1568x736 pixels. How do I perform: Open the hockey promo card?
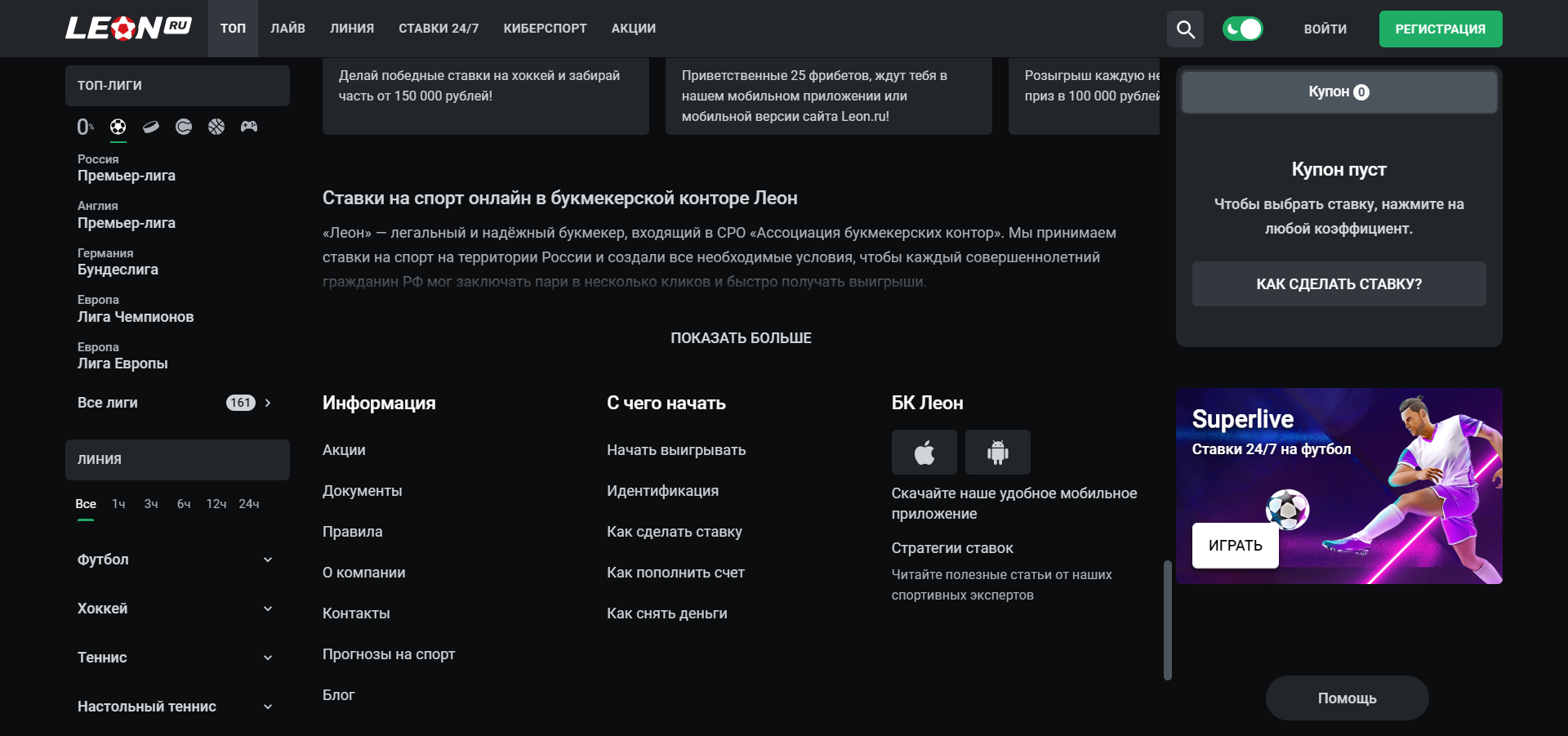coord(486,96)
